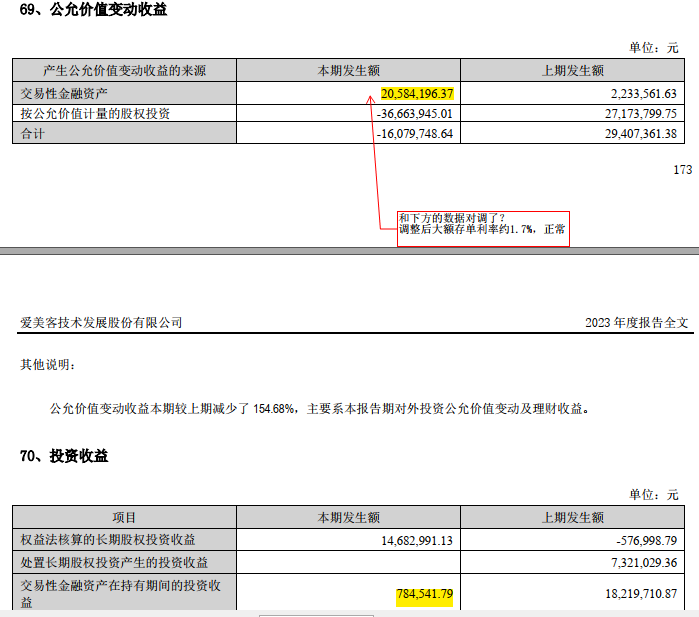Click the paragraph mentioning 154.68%
Image resolution: width=699 pixels, height=617 pixels.
point(320,408)
